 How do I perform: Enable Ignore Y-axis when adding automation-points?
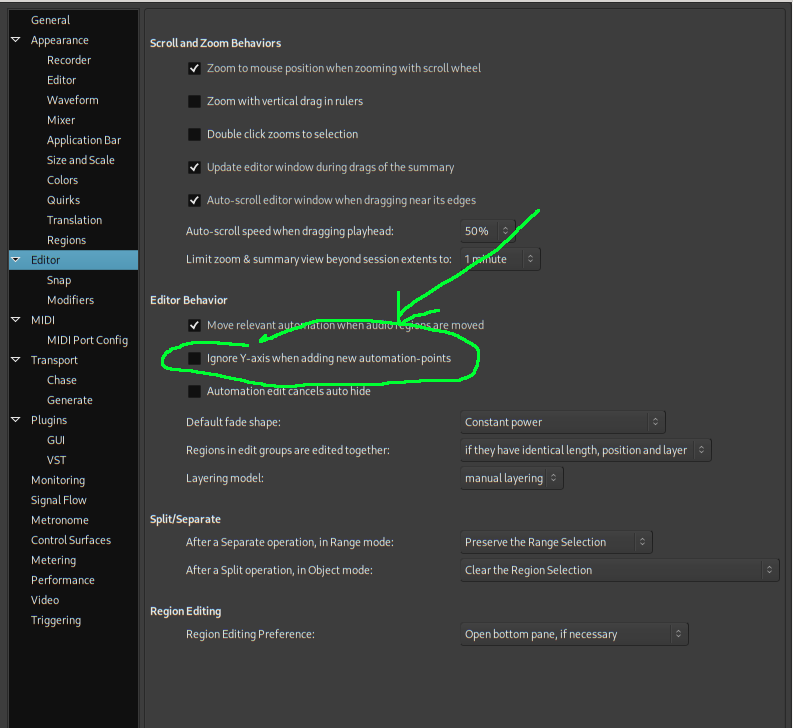coord(194,358)
